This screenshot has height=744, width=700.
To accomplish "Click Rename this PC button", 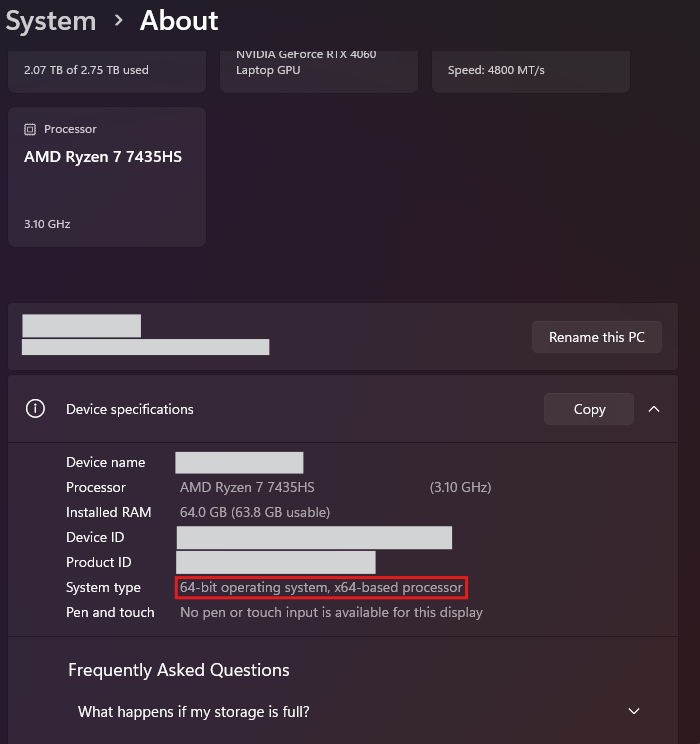I will [x=596, y=337].
